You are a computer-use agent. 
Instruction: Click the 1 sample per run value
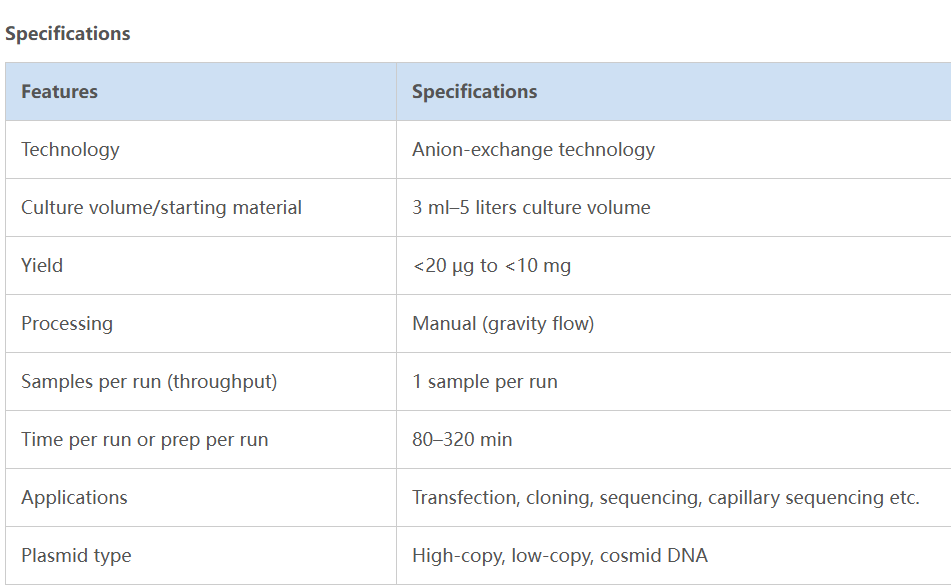click(485, 382)
